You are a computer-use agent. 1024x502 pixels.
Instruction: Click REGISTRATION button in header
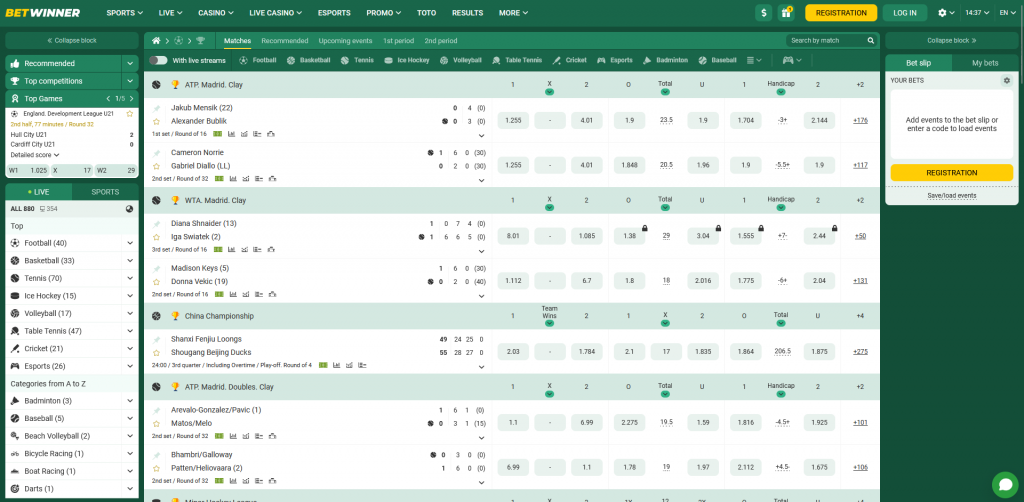841,12
